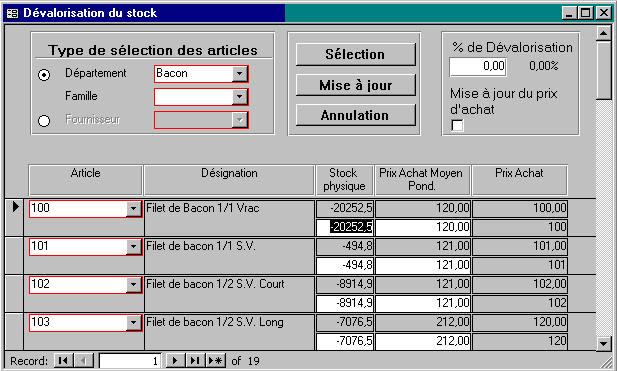Click highlighted stock field -20252,5

pos(345,227)
